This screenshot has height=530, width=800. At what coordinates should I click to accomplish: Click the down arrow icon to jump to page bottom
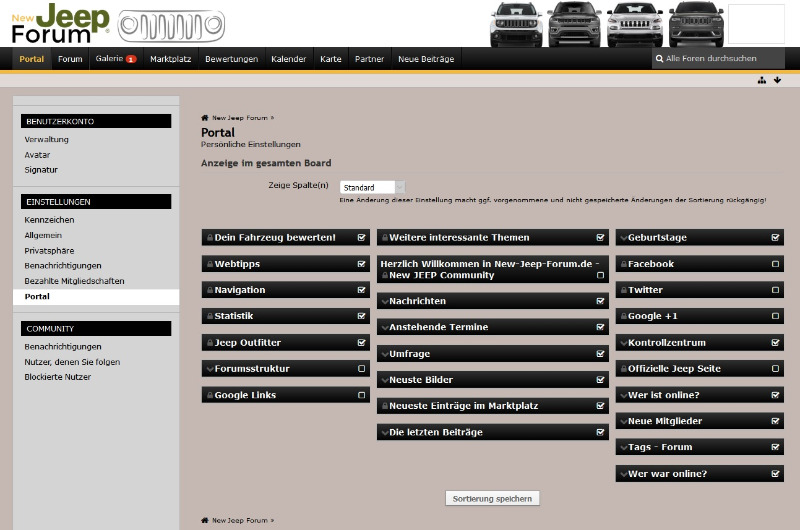tap(777, 80)
